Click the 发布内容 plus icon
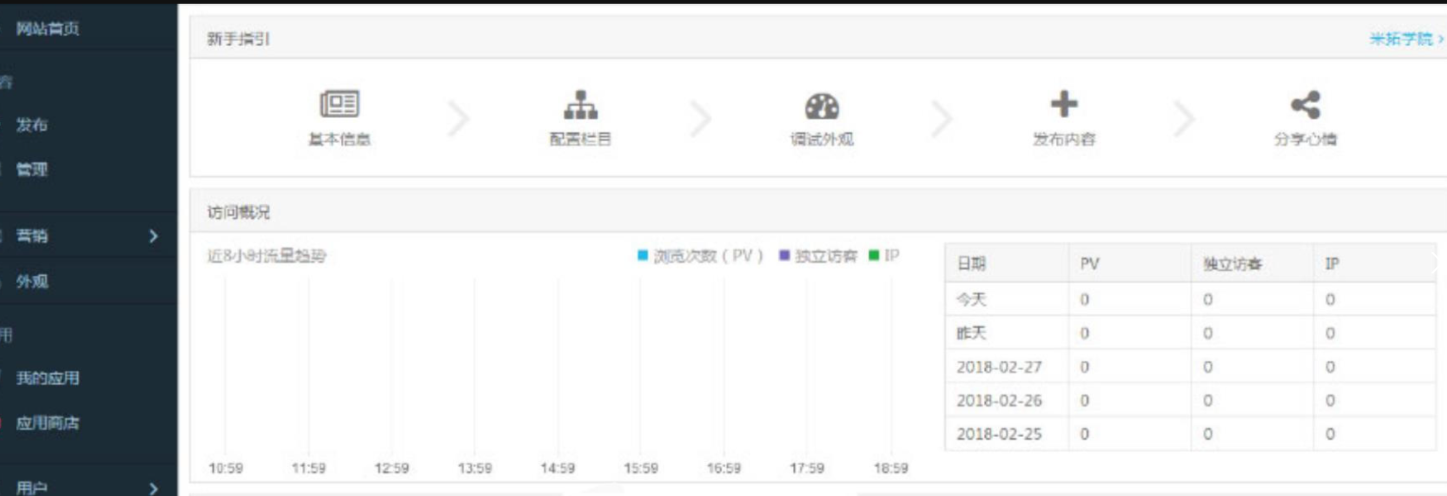This screenshot has height=496, width=1447. (x=1064, y=104)
